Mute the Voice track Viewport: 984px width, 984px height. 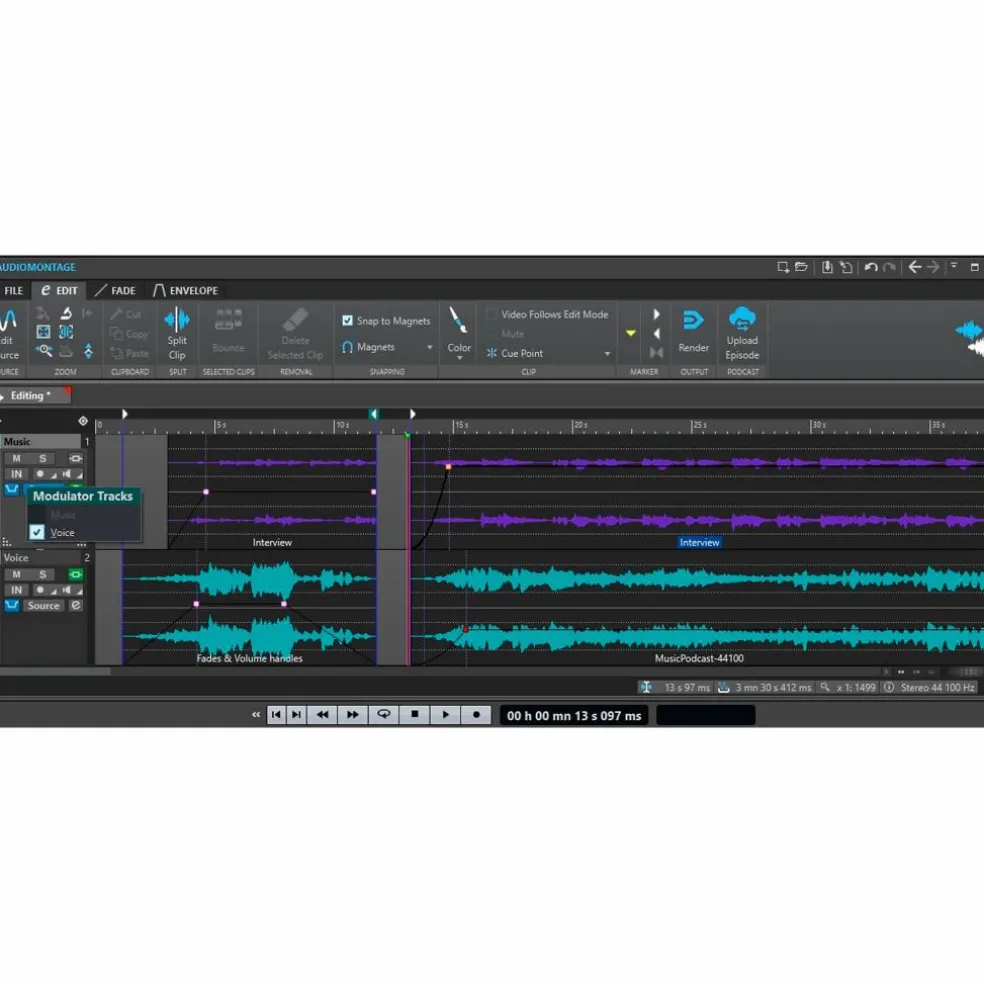(17, 574)
